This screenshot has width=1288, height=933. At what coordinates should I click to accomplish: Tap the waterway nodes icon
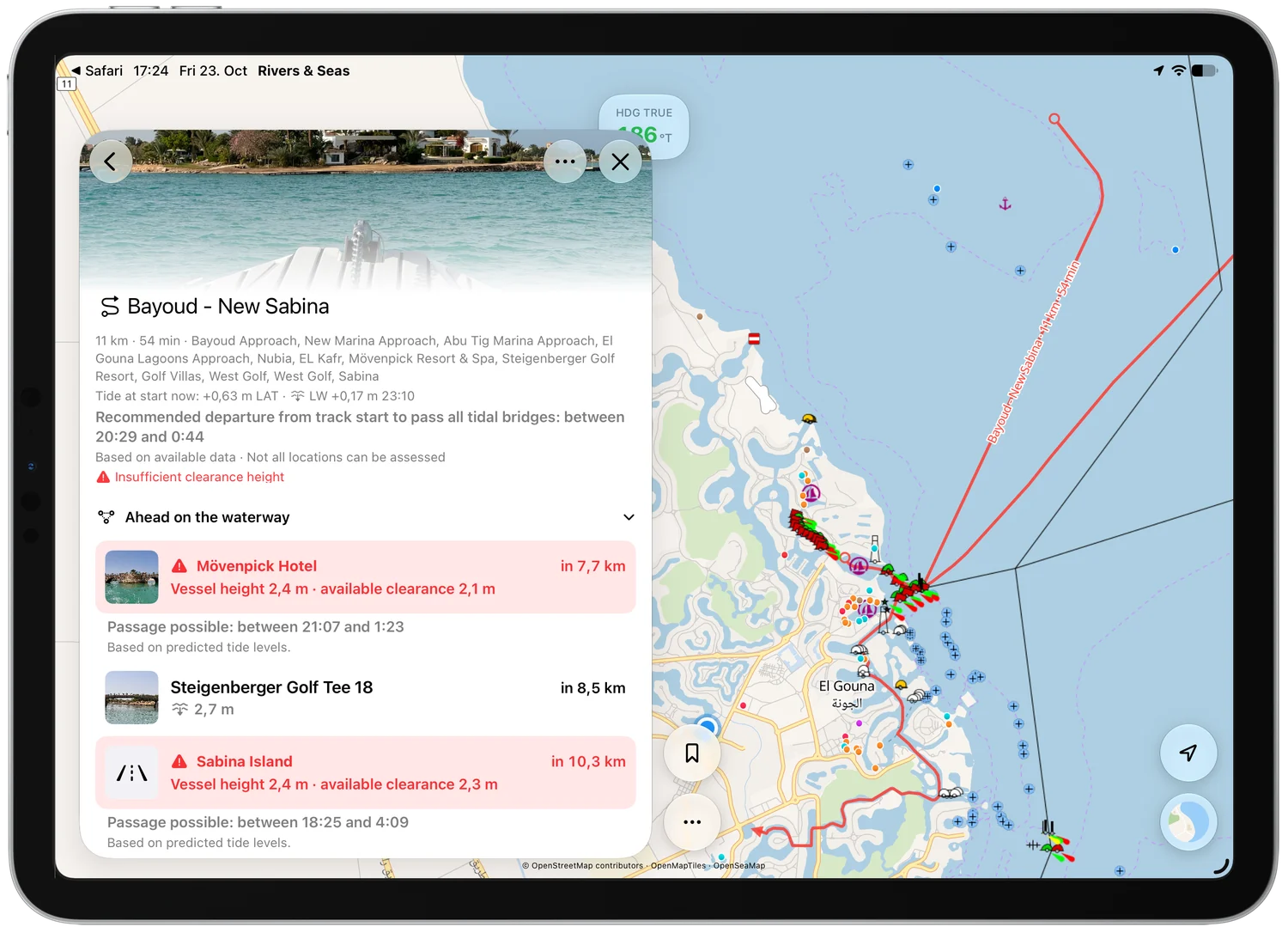coord(106,517)
